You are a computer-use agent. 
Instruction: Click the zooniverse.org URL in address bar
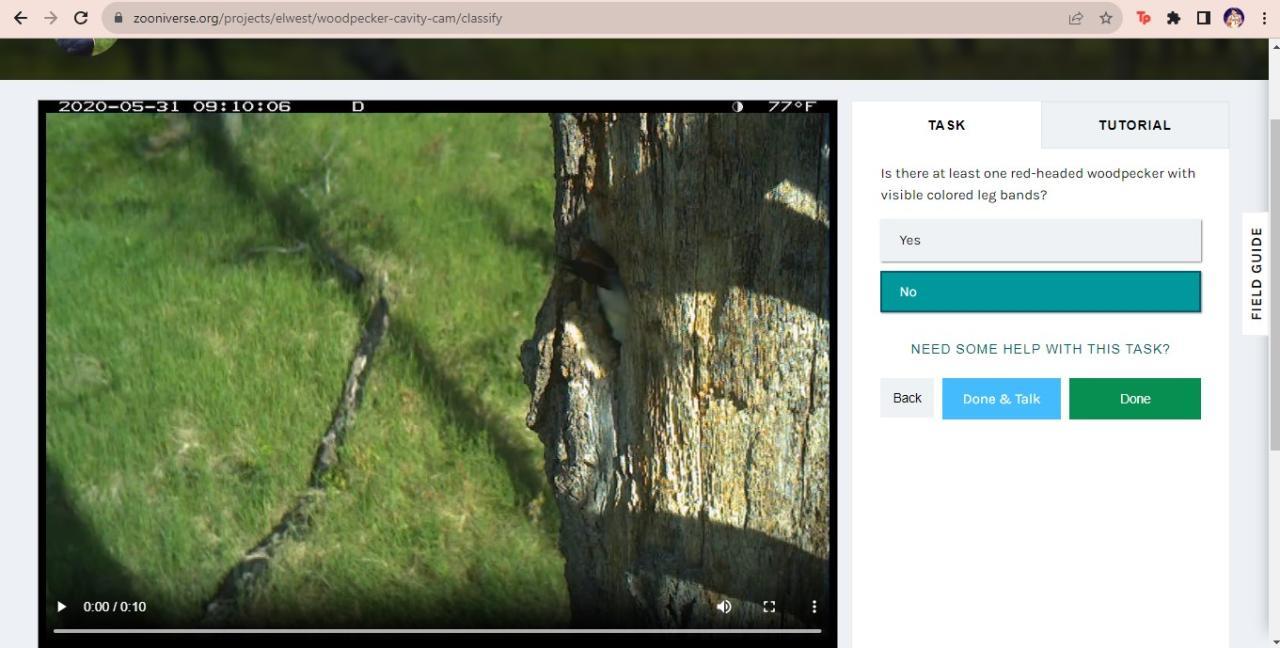317,18
